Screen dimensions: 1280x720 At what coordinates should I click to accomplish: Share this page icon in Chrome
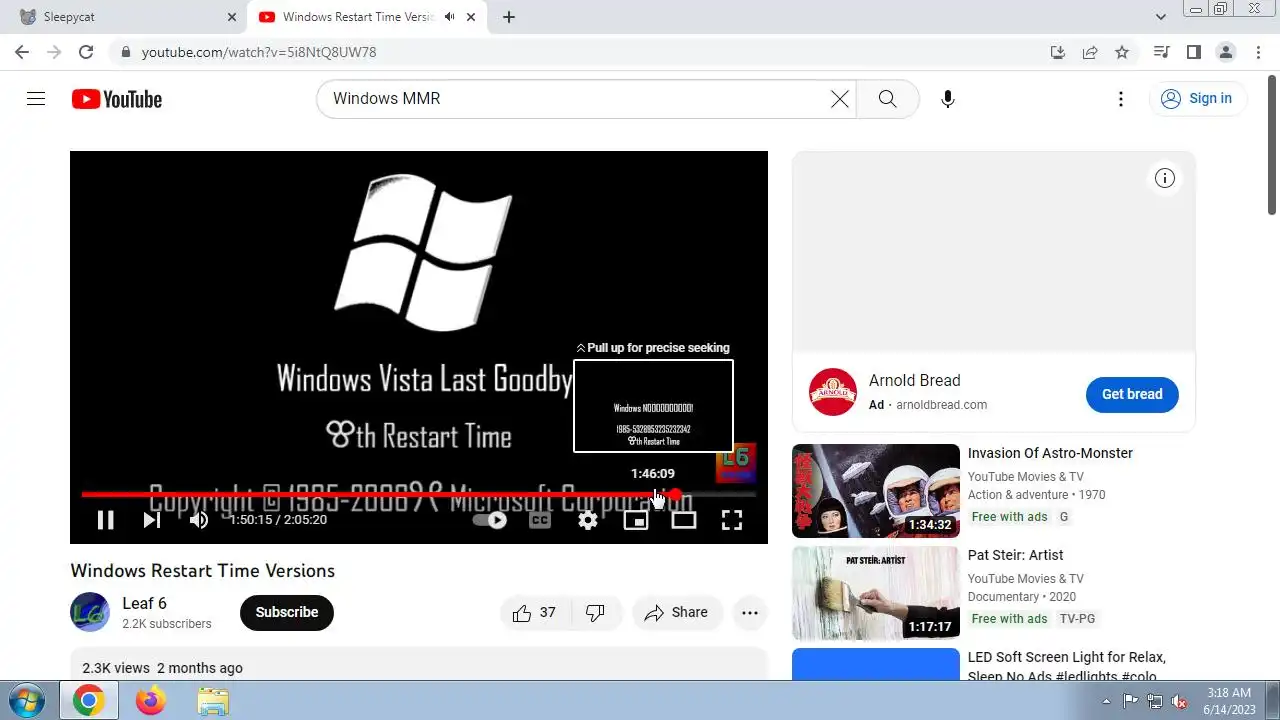point(1090,52)
